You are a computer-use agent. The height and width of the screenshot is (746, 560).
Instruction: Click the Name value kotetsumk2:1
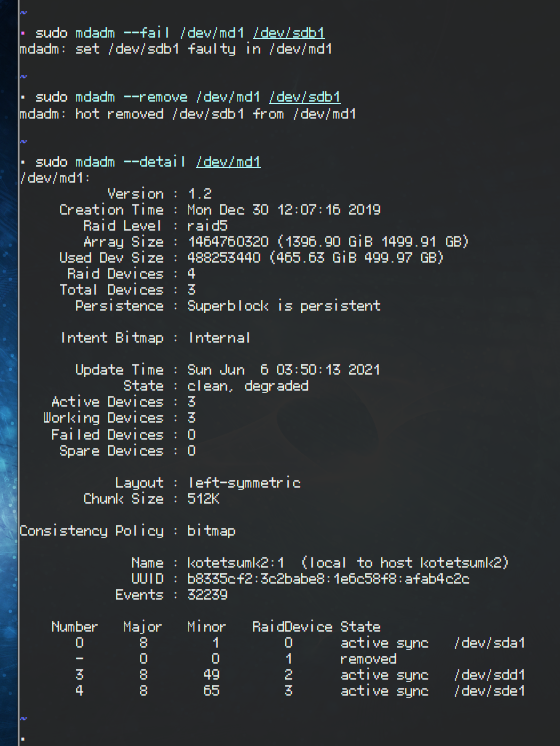point(236,563)
